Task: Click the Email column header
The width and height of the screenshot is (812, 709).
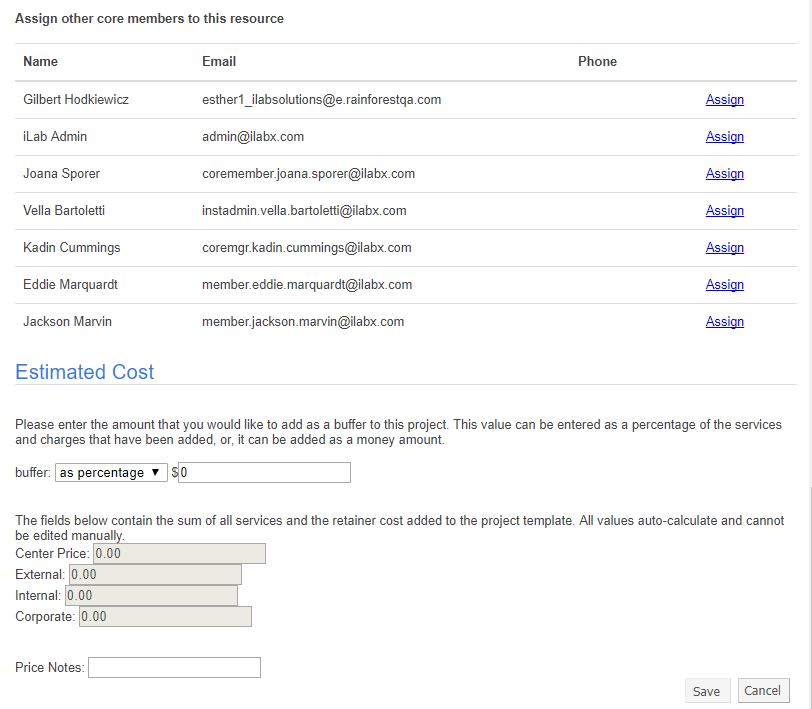Action: click(219, 62)
